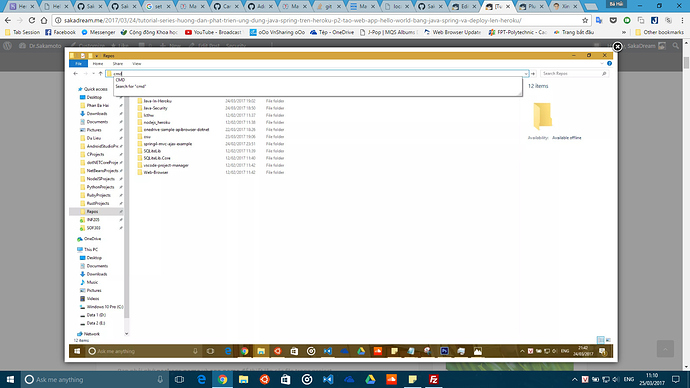Open SoundCloud from the taskbar
The width and height of the screenshot is (690, 388).
pyautogui.click(x=391, y=379)
